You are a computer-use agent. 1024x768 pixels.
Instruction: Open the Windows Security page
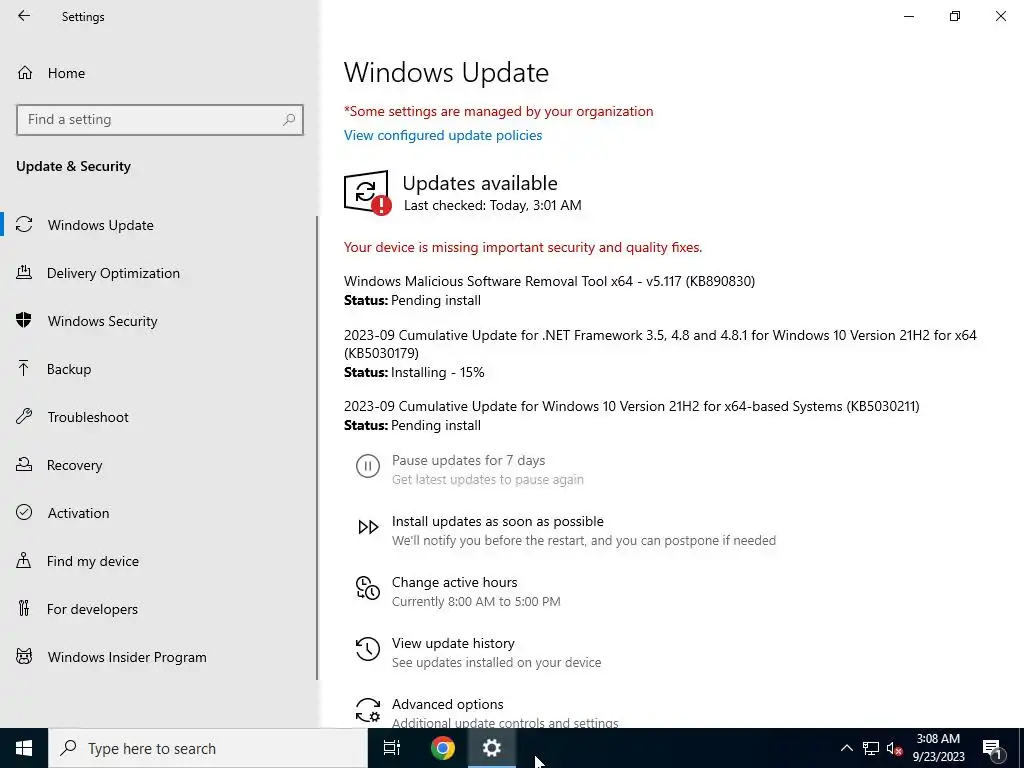click(159, 321)
